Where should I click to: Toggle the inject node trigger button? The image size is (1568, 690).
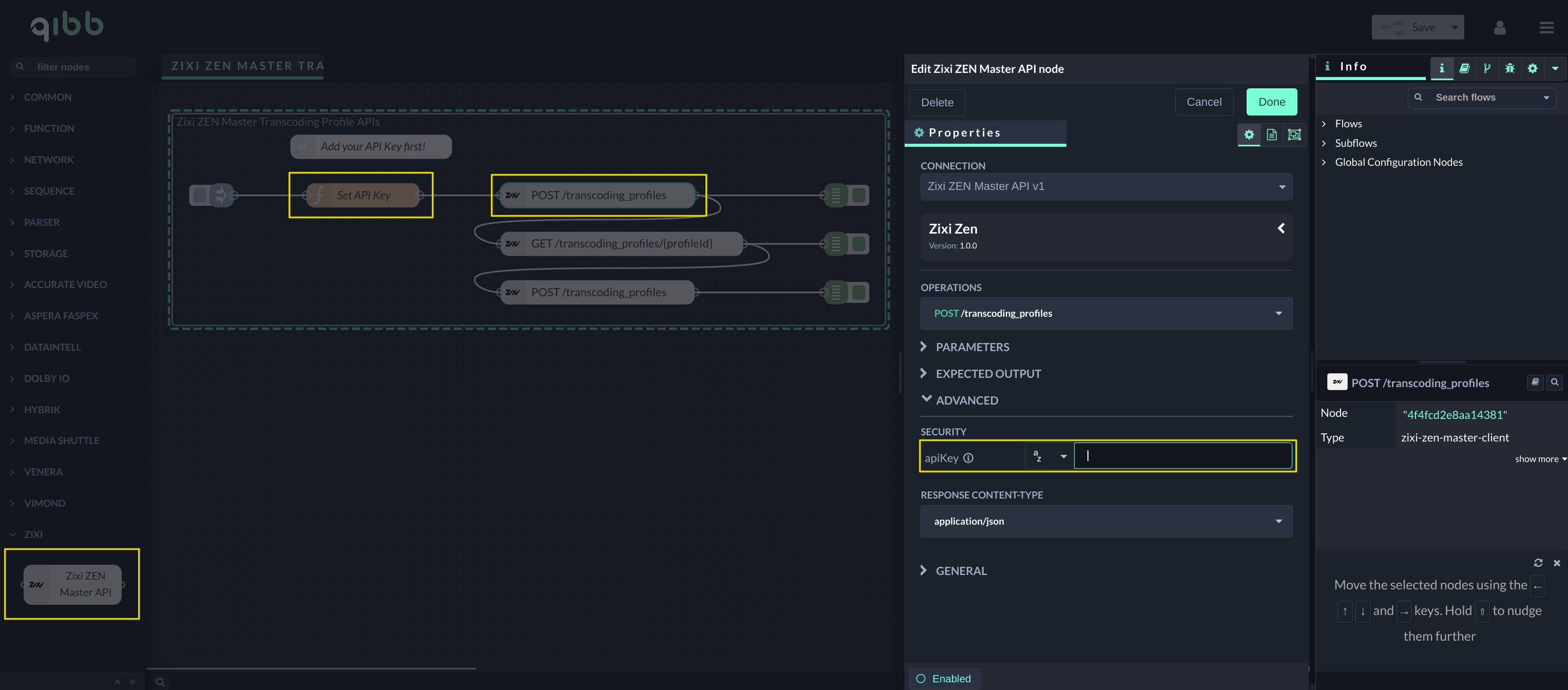click(199, 195)
